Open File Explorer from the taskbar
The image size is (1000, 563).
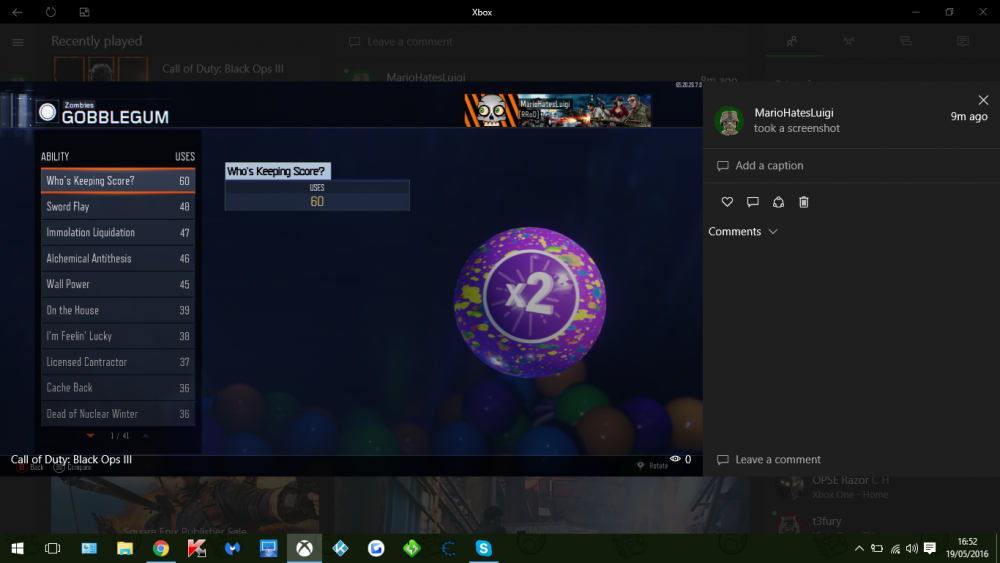(x=125, y=548)
